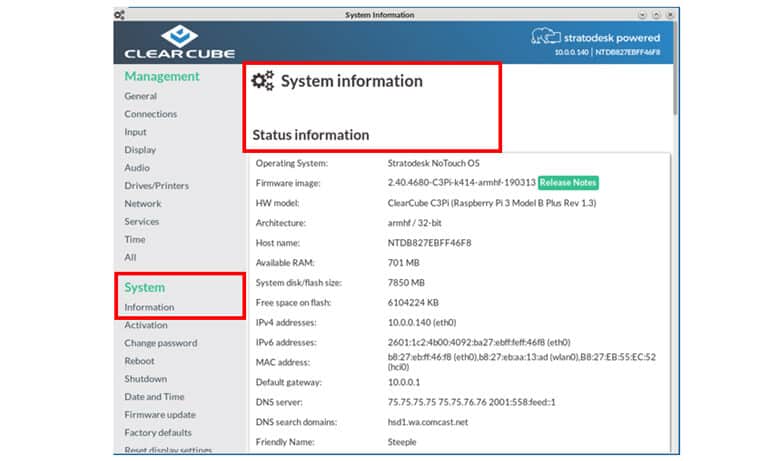This screenshot has width=780, height=461.
Task: Click the gears icon beside System information heading
Action: 263,81
